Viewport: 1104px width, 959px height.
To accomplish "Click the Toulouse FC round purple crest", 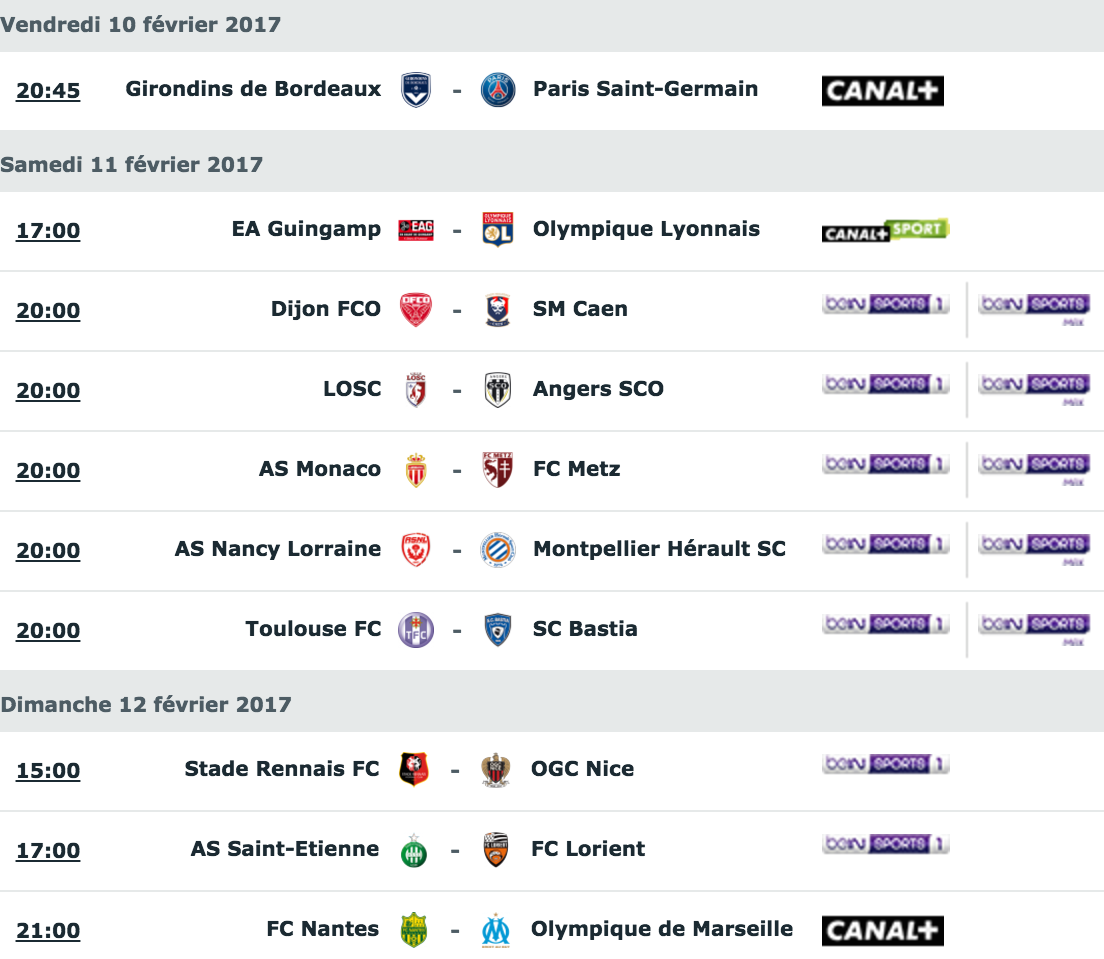I will (416, 630).
